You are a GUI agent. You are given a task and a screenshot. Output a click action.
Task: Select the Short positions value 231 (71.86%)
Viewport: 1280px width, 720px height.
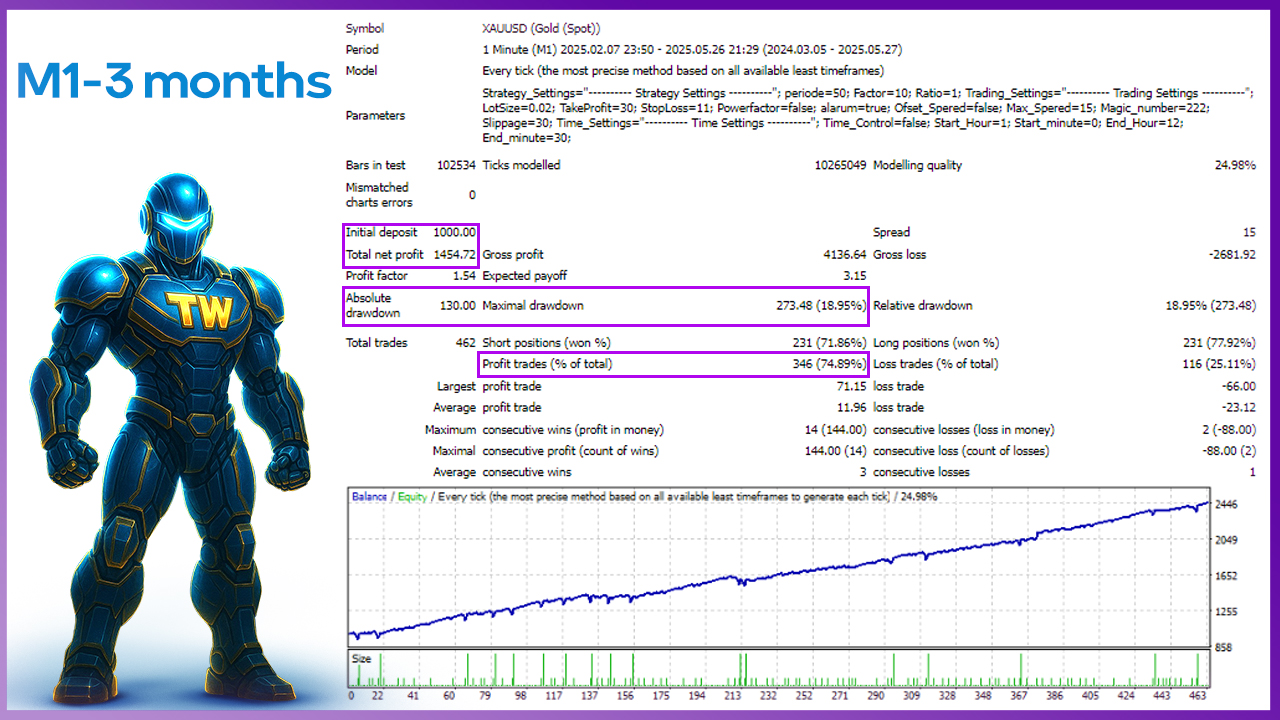(828, 343)
